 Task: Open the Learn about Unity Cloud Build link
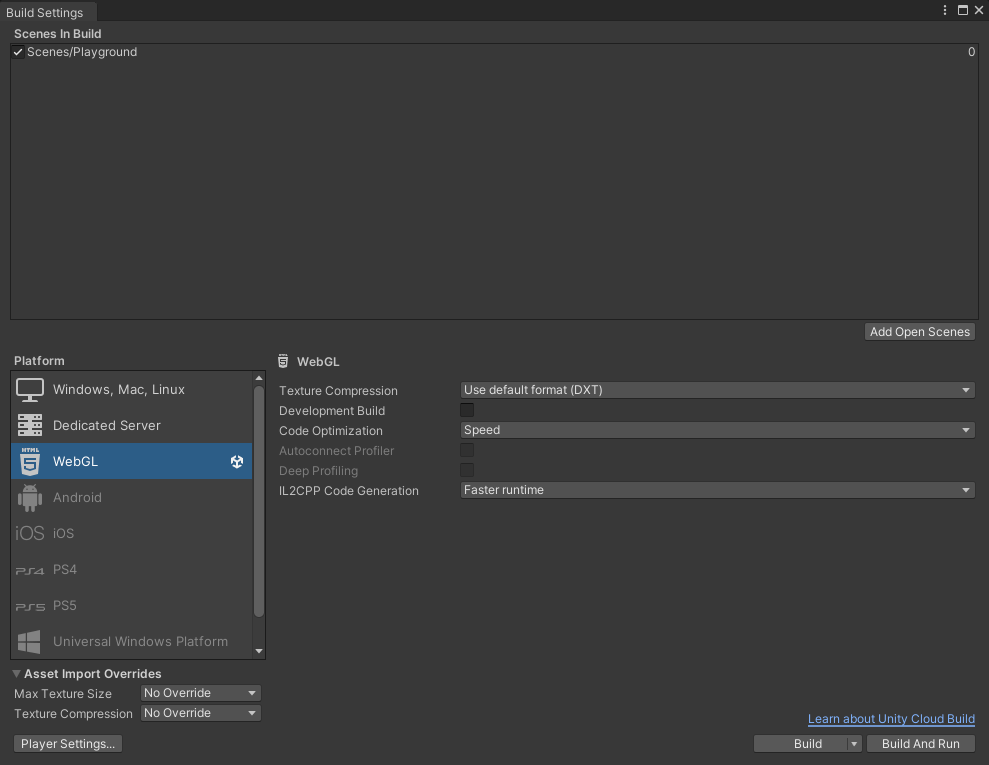(891, 719)
